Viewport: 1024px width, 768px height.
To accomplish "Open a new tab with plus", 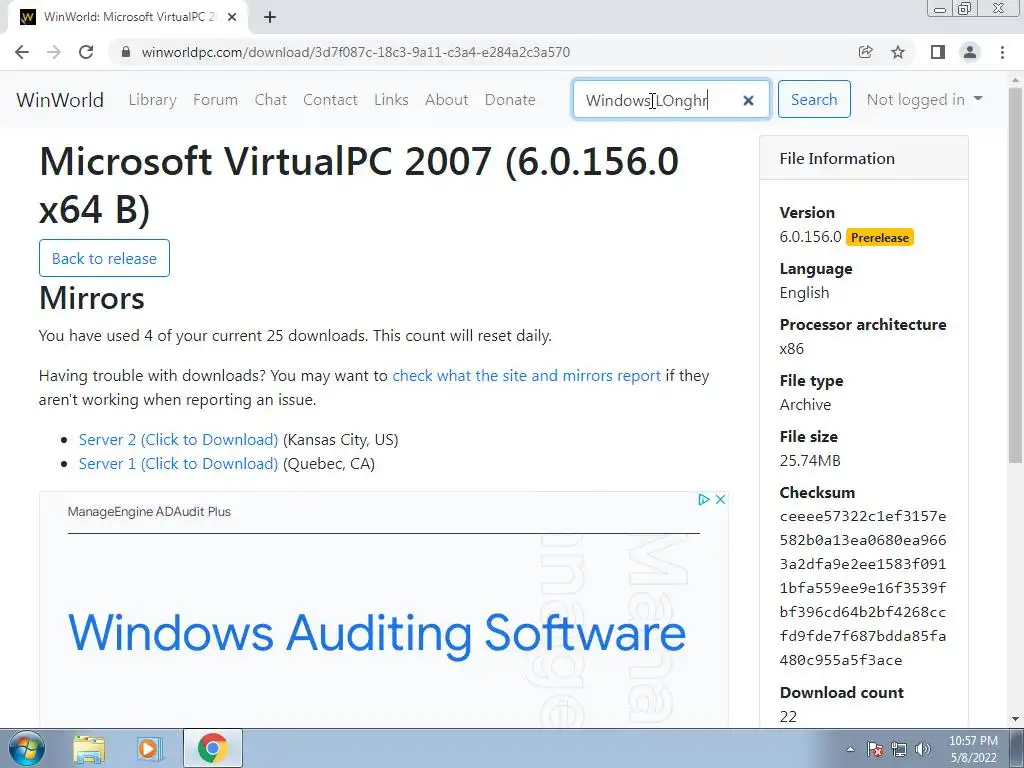I will (270, 17).
